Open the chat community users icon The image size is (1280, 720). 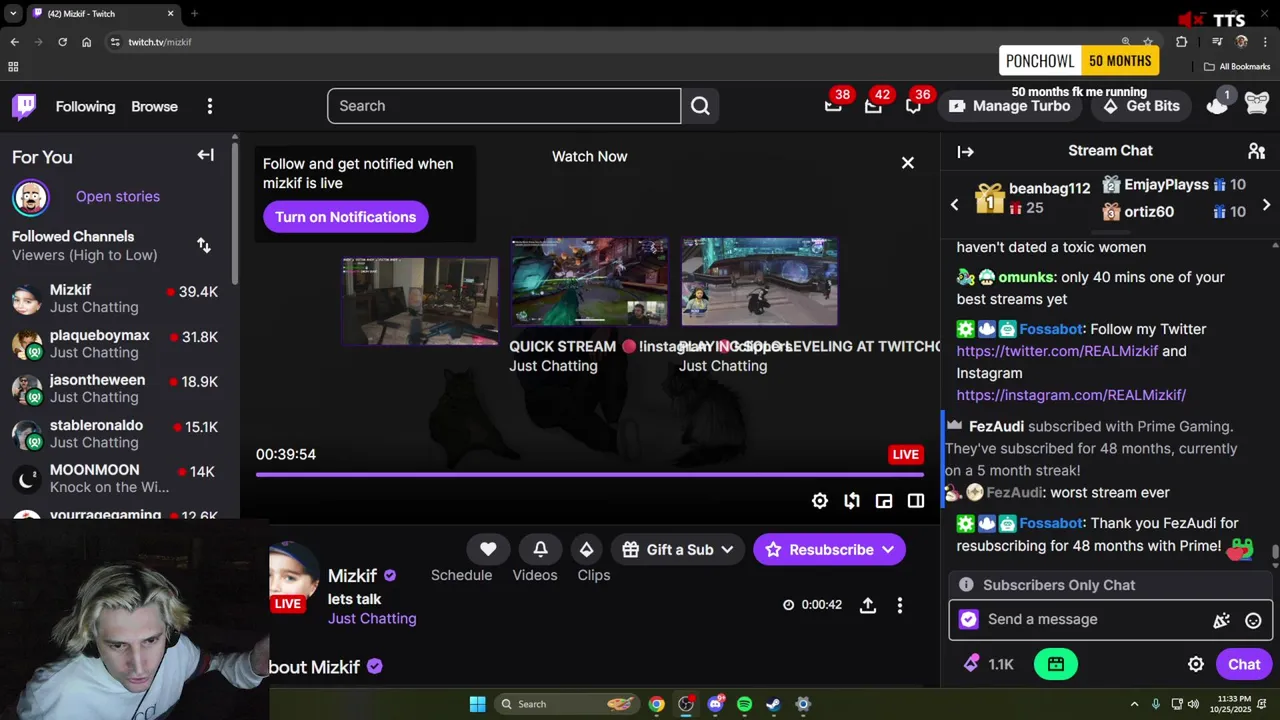[x=1257, y=151]
